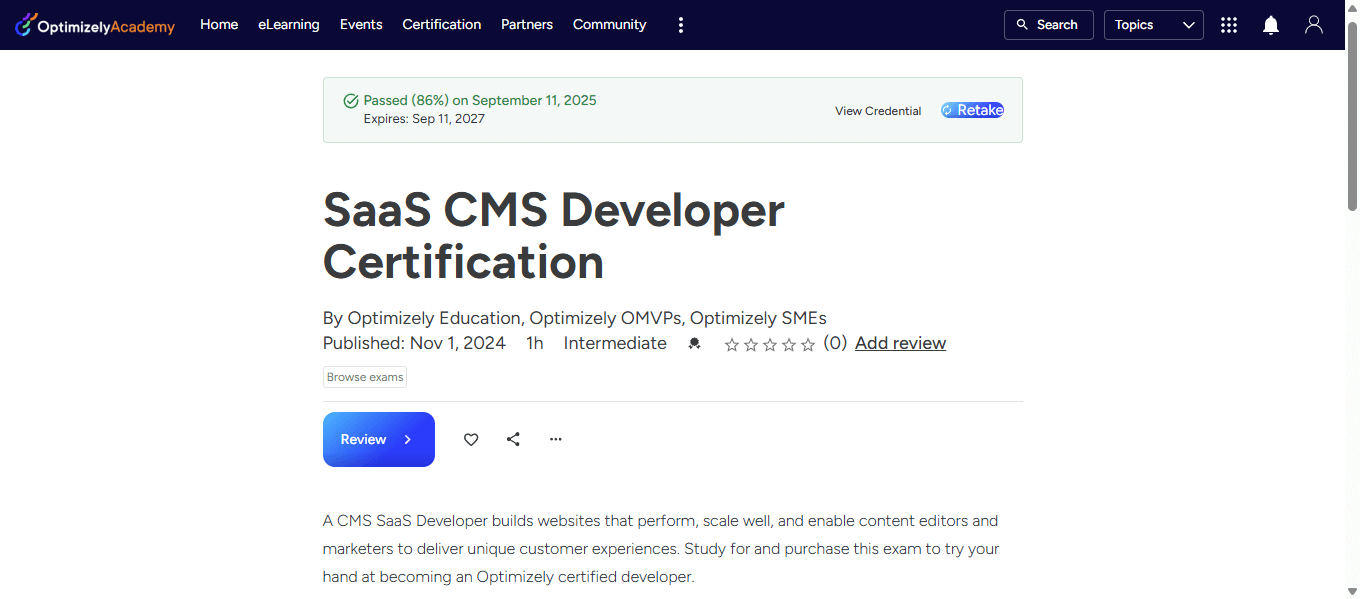Open the user profile icon
The image size is (1360, 599).
click(x=1314, y=25)
